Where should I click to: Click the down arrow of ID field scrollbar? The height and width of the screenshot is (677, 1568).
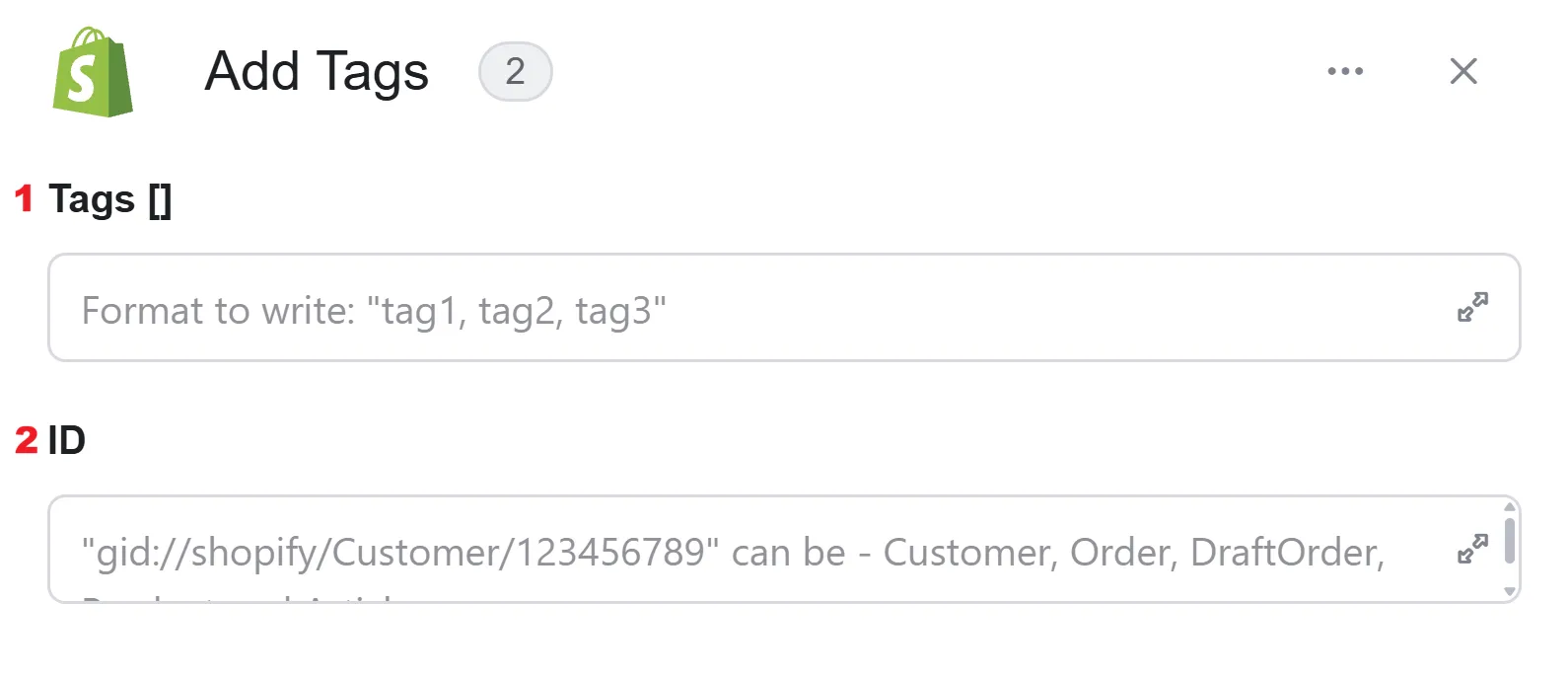tap(1510, 591)
